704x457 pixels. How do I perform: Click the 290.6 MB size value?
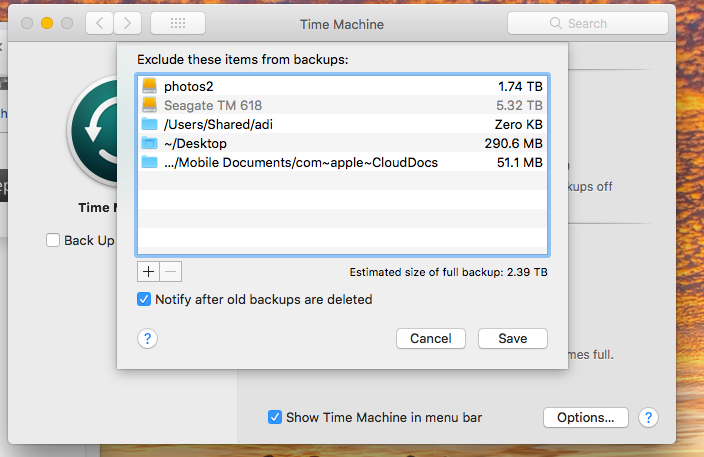click(513, 143)
